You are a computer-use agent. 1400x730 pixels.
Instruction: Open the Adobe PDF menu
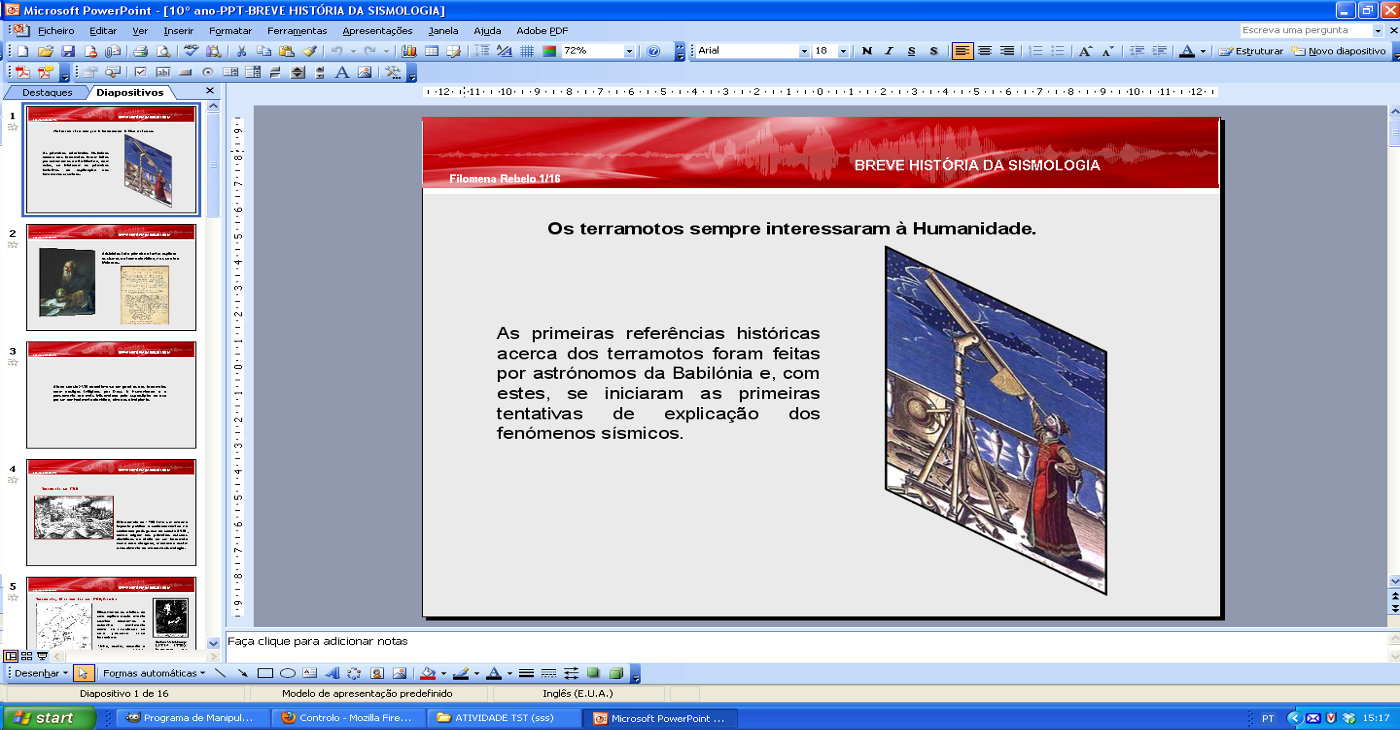pos(542,31)
